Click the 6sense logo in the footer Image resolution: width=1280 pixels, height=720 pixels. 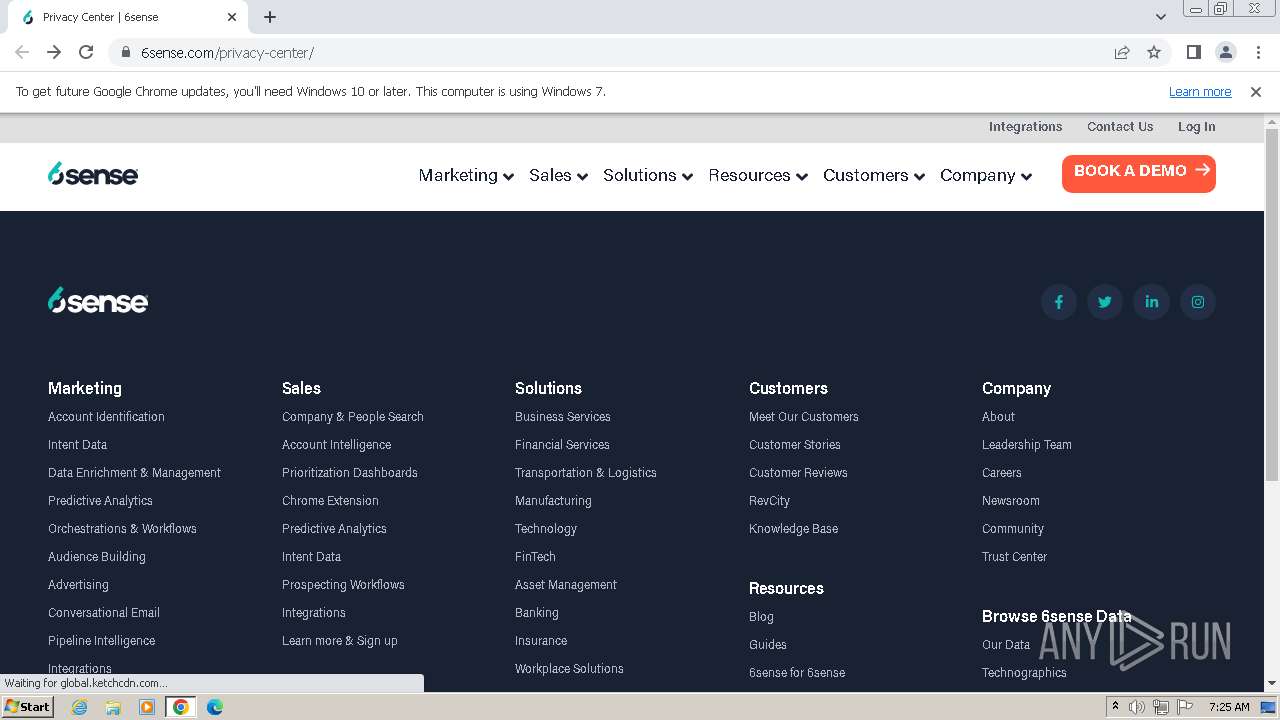pyautogui.click(x=98, y=300)
